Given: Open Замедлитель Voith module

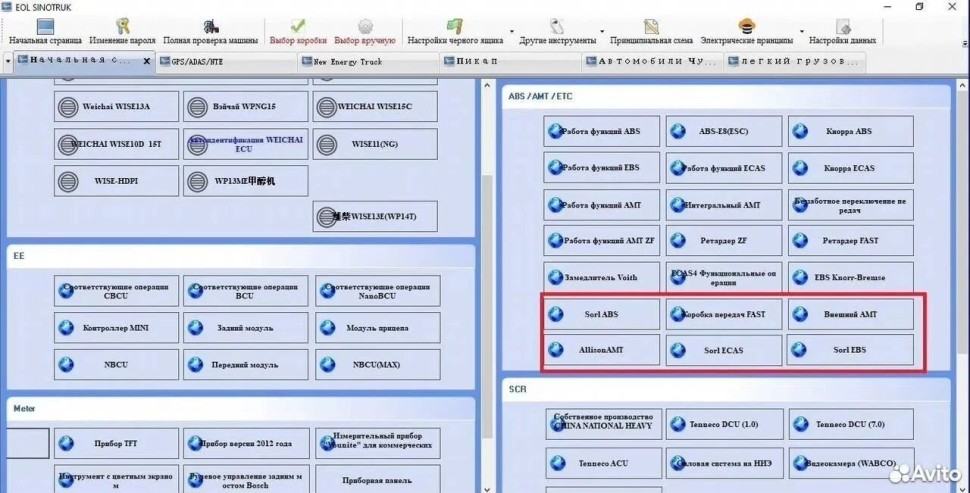Looking at the screenshot, I should pos(601,277).
